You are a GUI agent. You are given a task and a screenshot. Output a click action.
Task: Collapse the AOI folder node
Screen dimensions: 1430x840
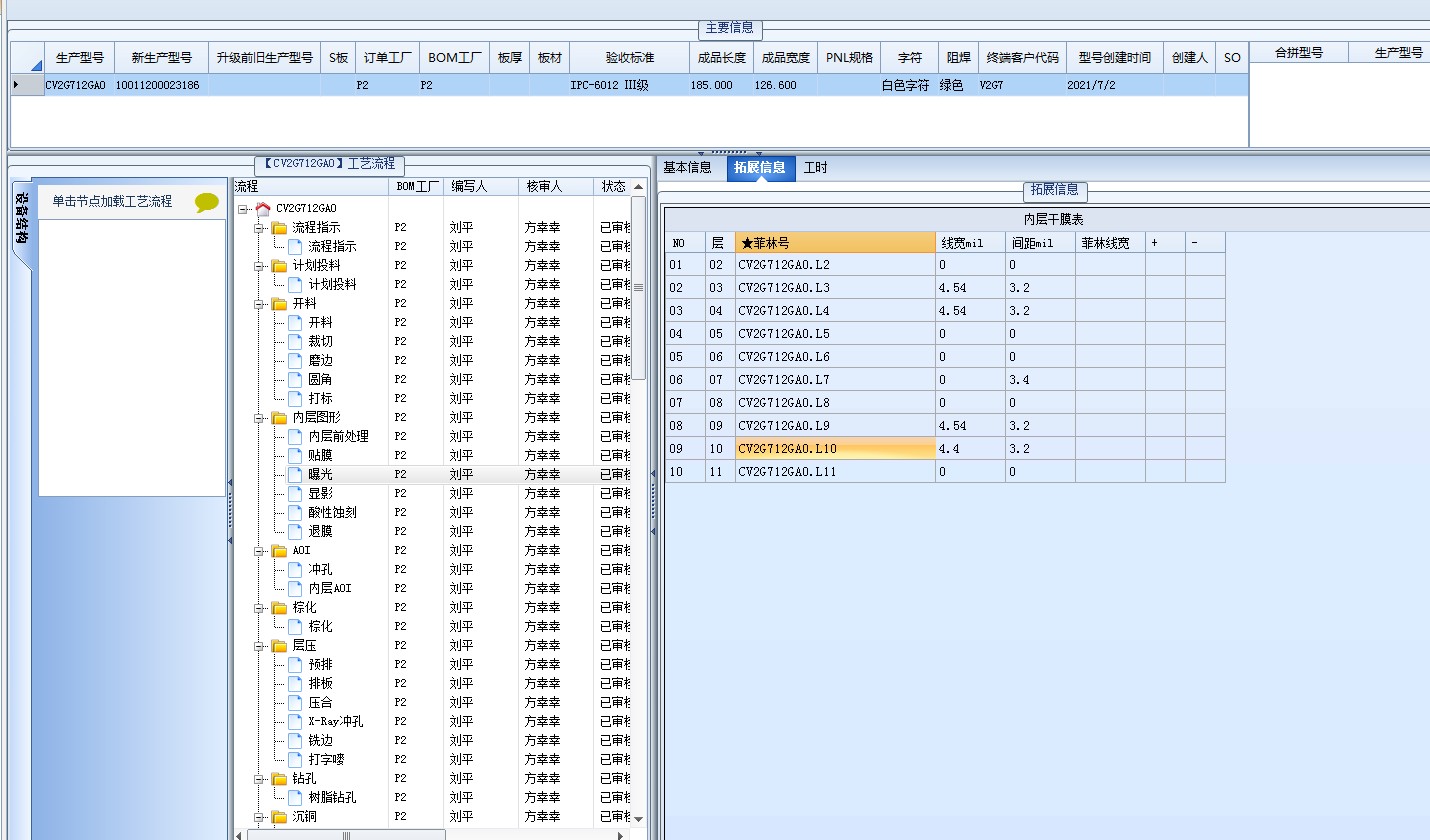[x=259, y=551]
